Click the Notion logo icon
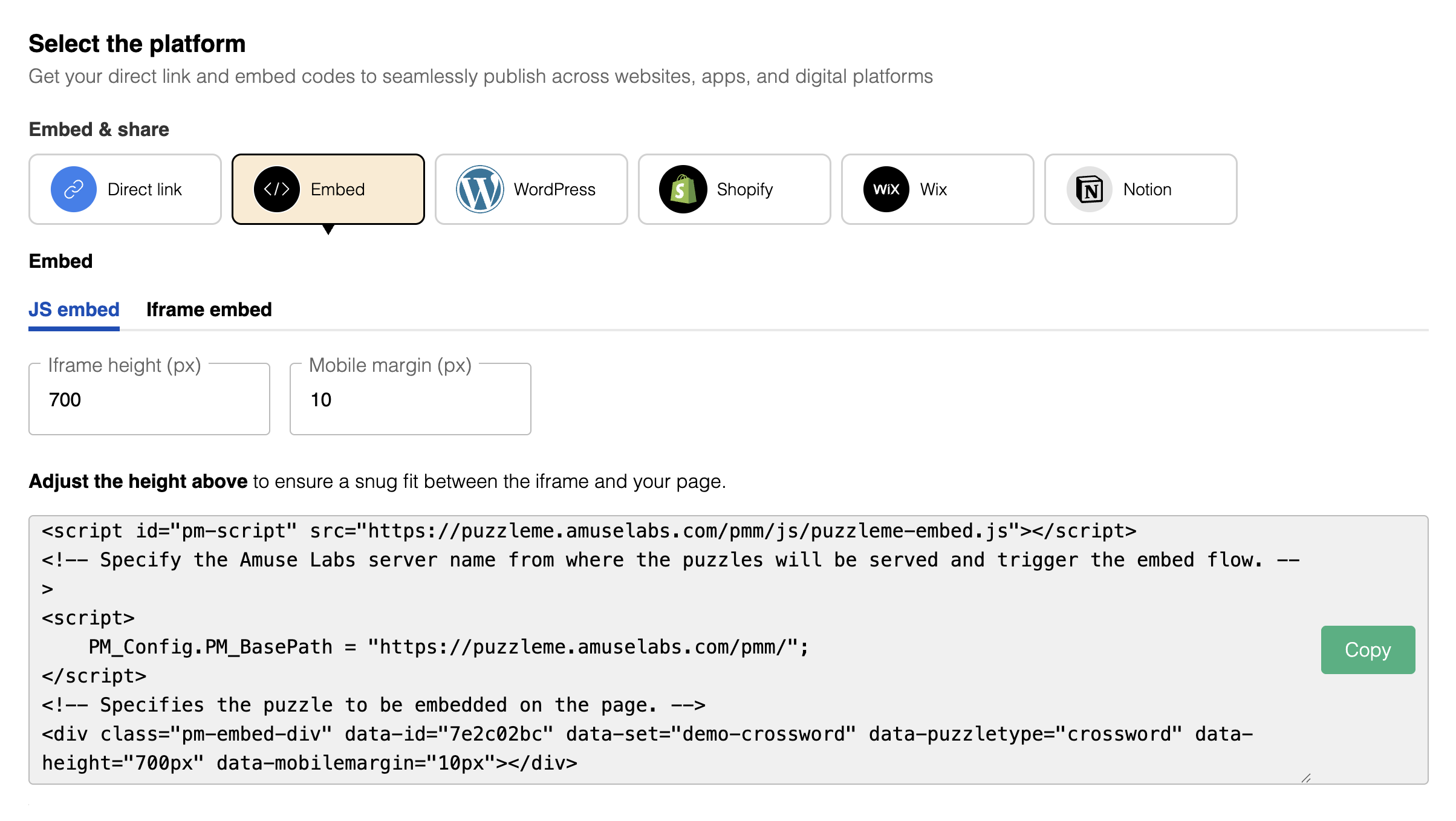 (x=1090, y=189)
